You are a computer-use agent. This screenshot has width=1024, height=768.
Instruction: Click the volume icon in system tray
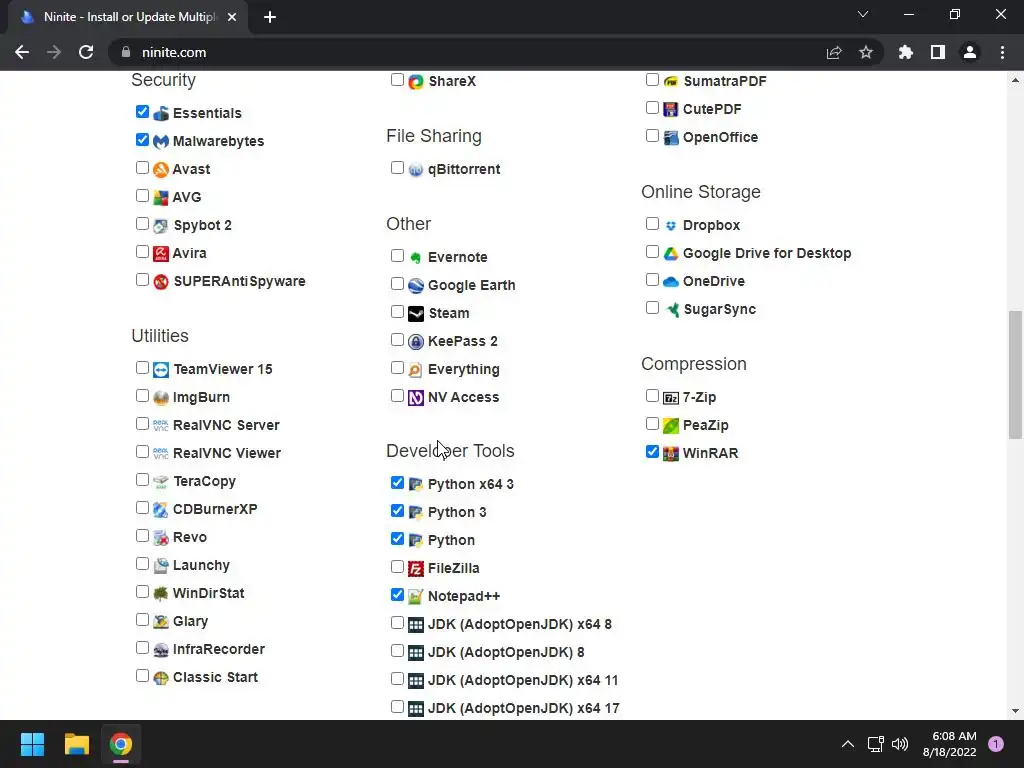(900, 744)
